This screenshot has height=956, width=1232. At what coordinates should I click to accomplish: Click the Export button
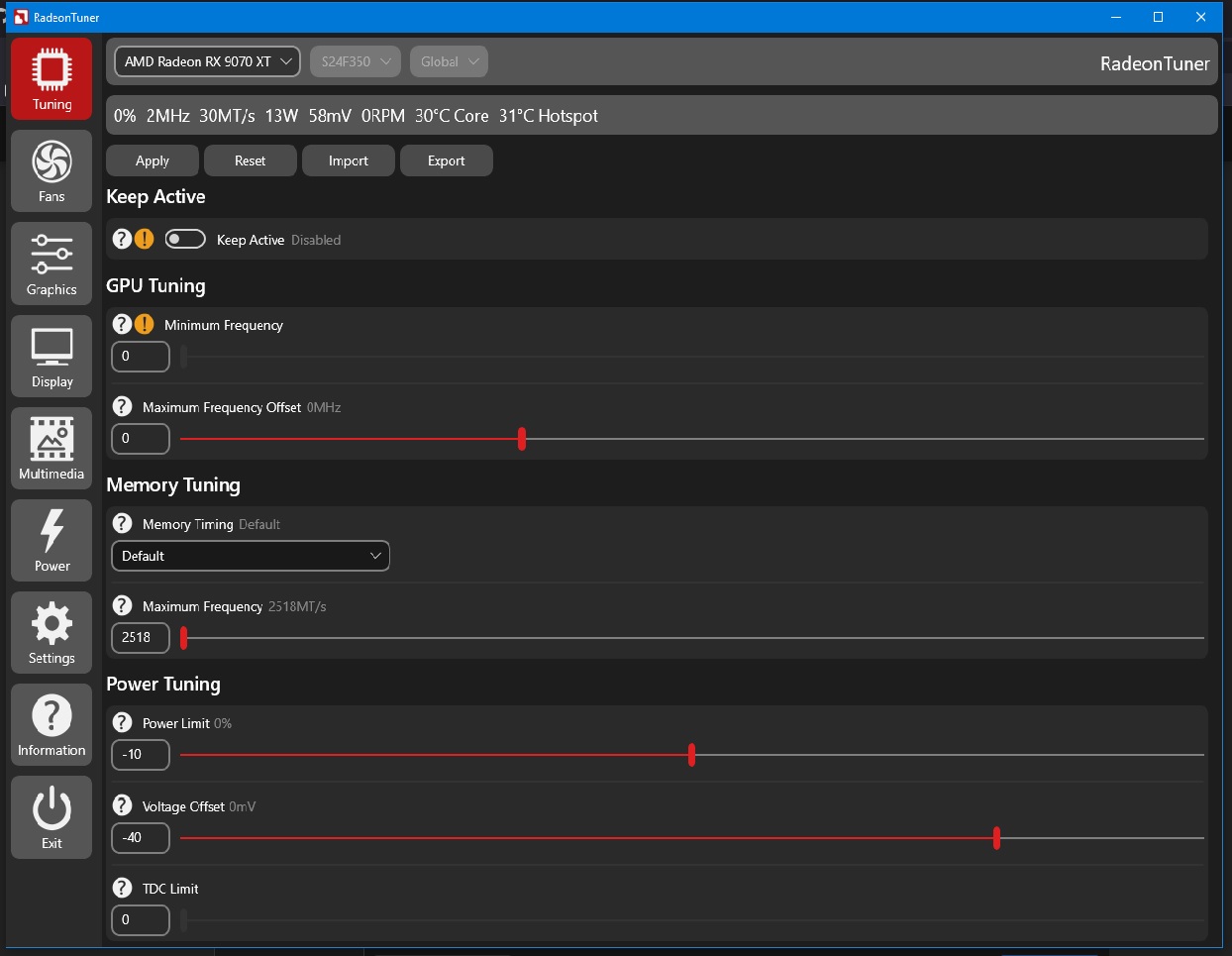click(447, 160)
